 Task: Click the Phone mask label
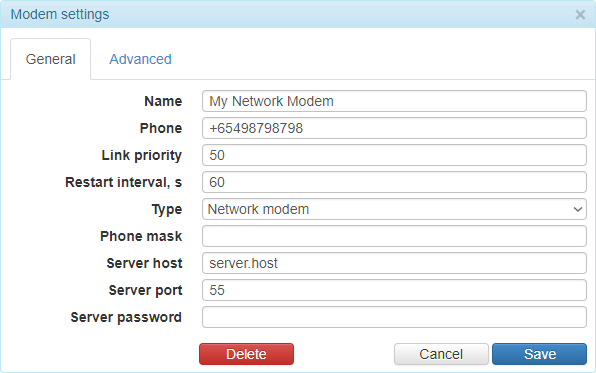click(x=141, y=236)
